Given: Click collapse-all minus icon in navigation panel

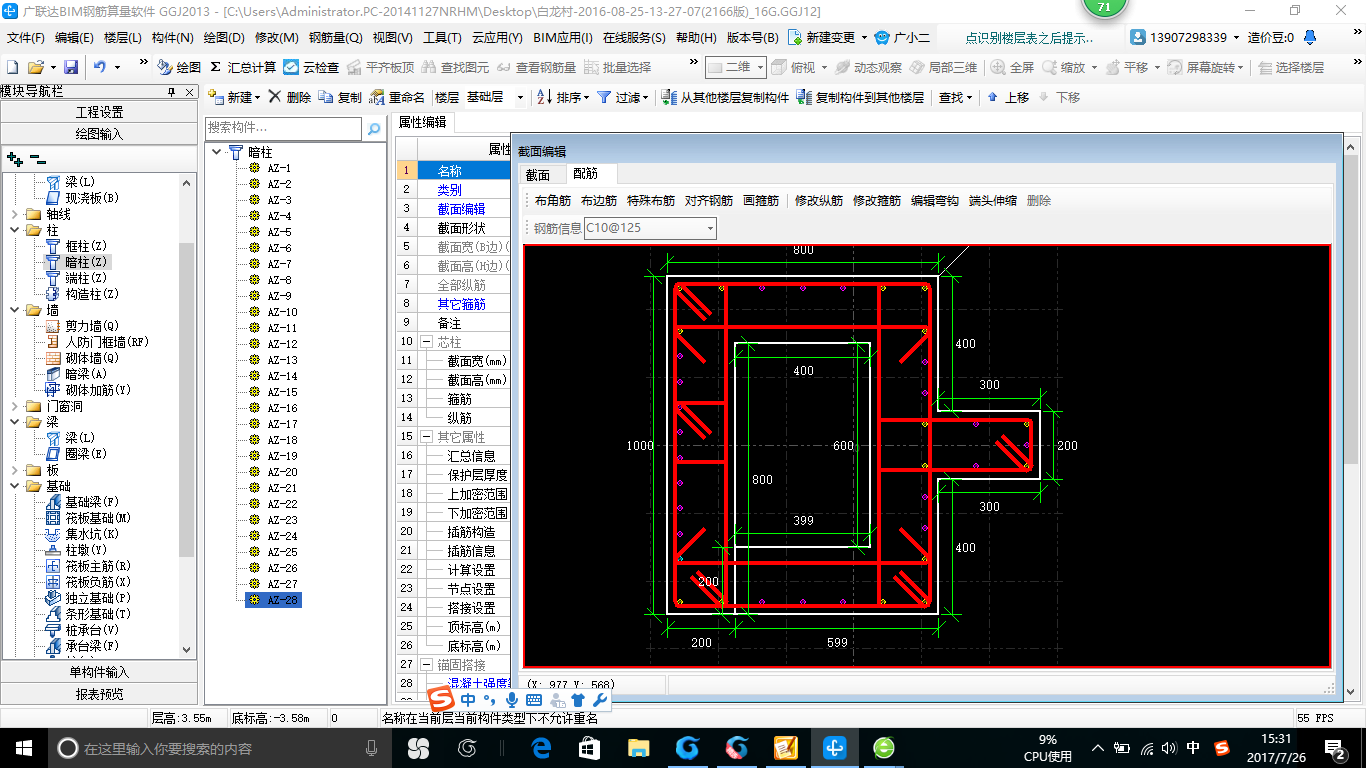Looking at the screenshot, I should 37,158.
